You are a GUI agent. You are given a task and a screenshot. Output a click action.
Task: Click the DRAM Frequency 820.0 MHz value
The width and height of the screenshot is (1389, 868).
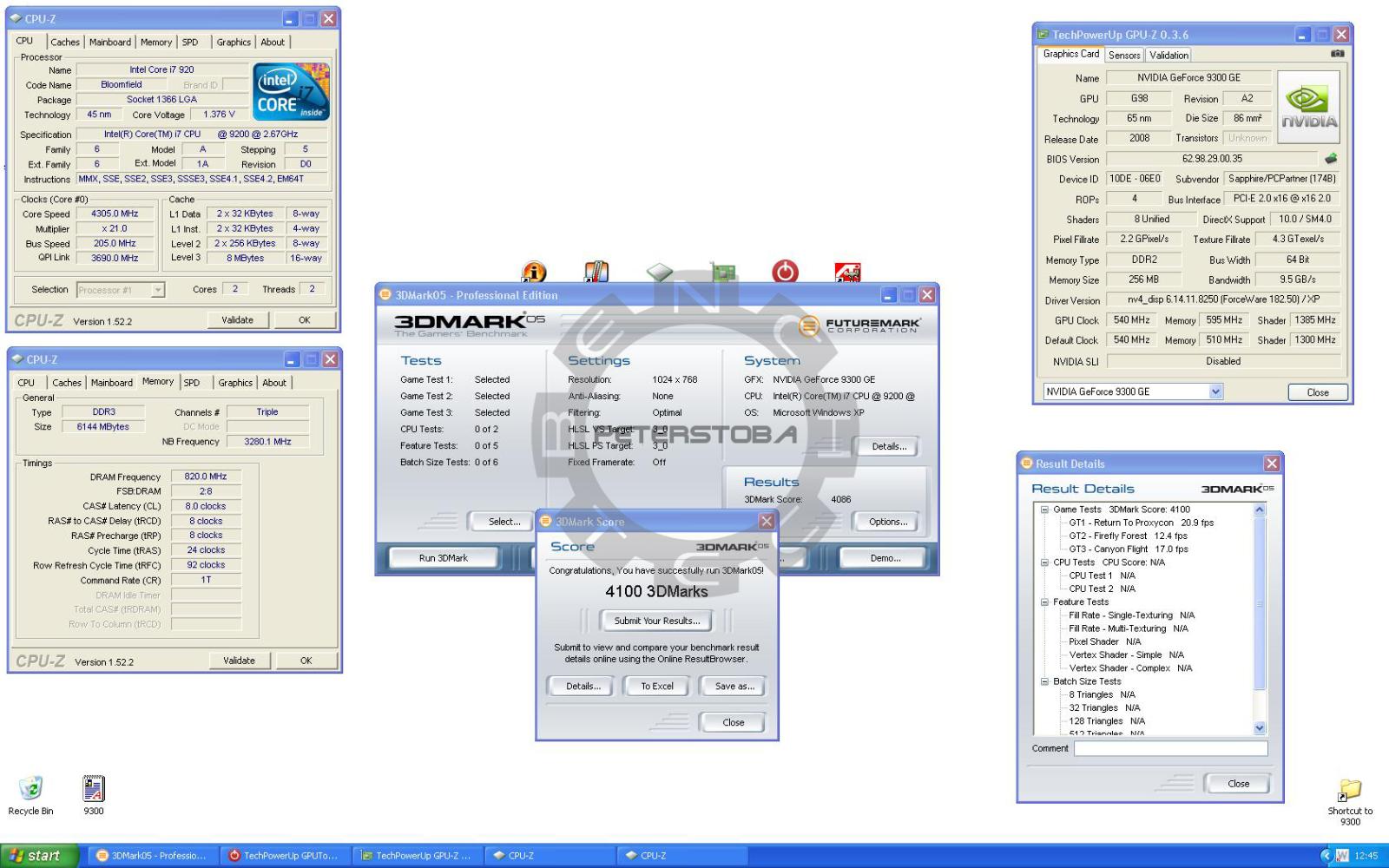pos(206,477)
